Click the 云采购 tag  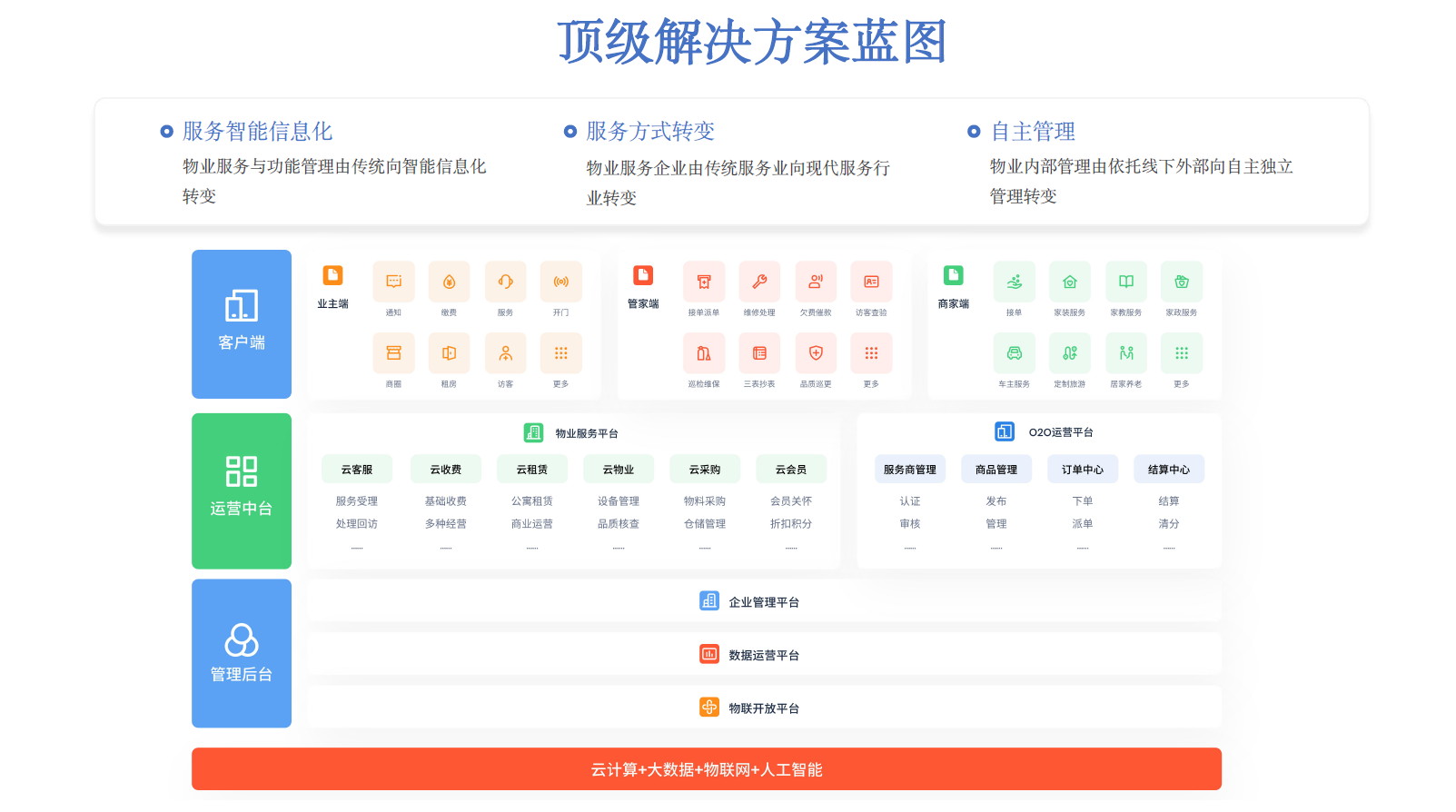click(x=705, y=470)
